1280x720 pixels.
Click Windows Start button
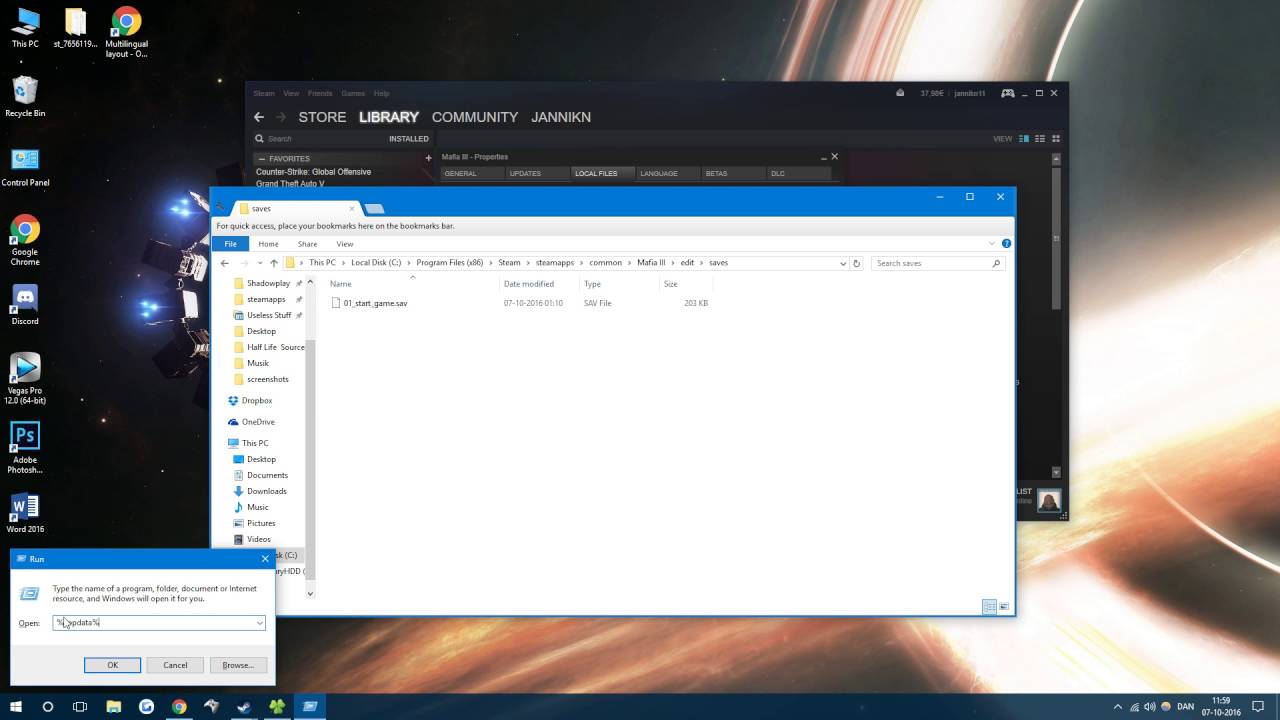[x=16, y=706]
